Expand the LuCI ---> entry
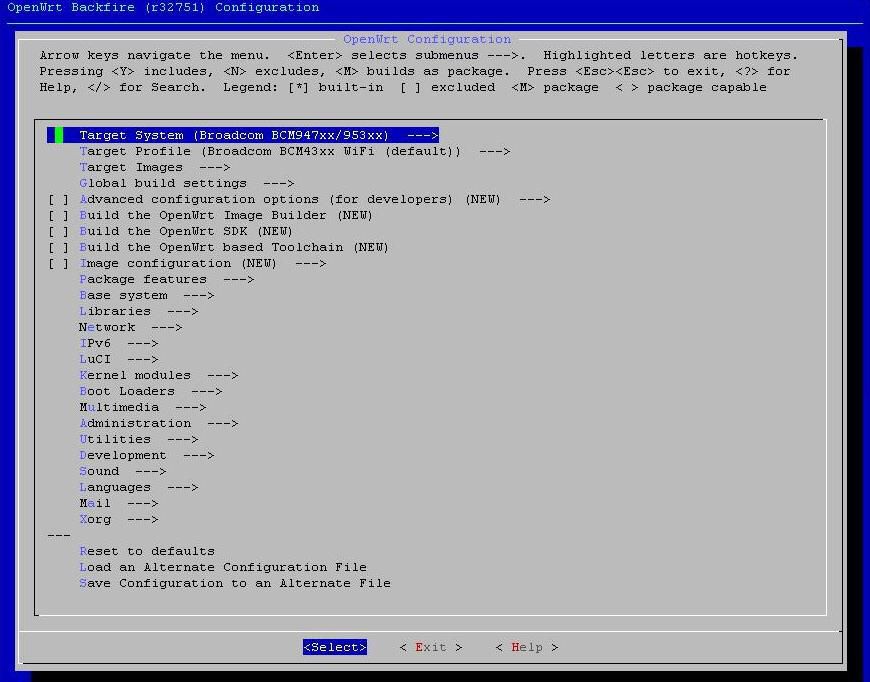Screen dimensions: 870x682 tap(118, 360)
